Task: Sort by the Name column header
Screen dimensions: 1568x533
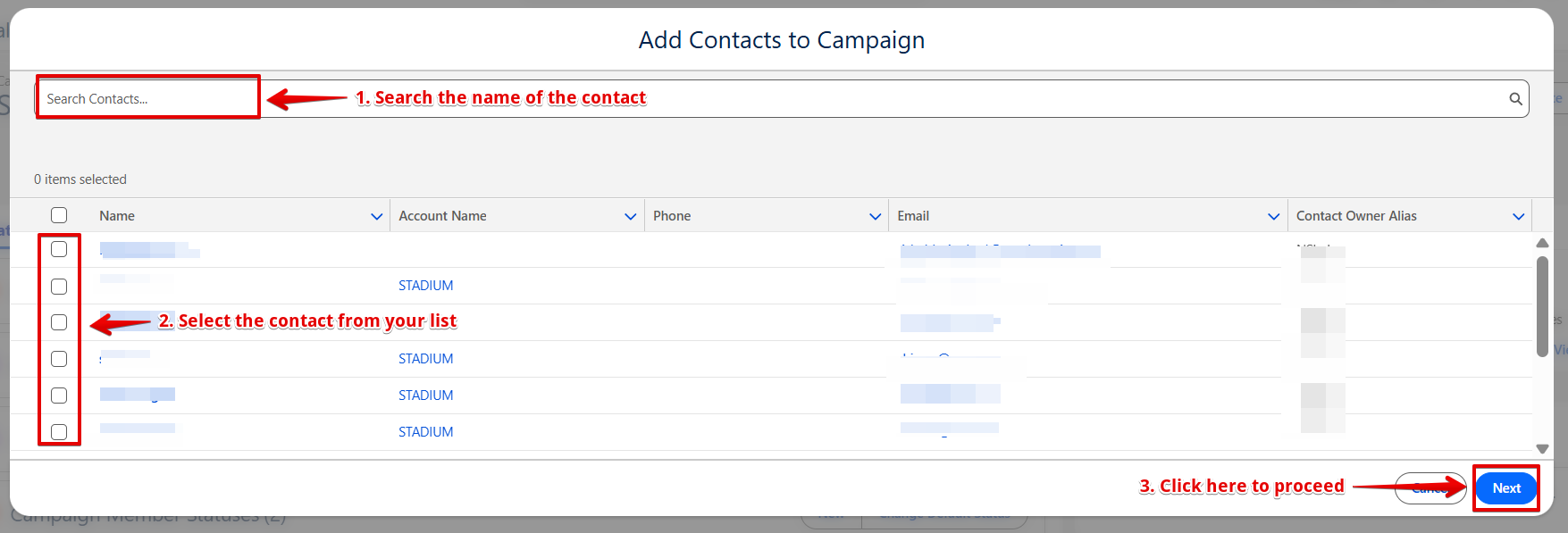Action: (x=117, y=216)
